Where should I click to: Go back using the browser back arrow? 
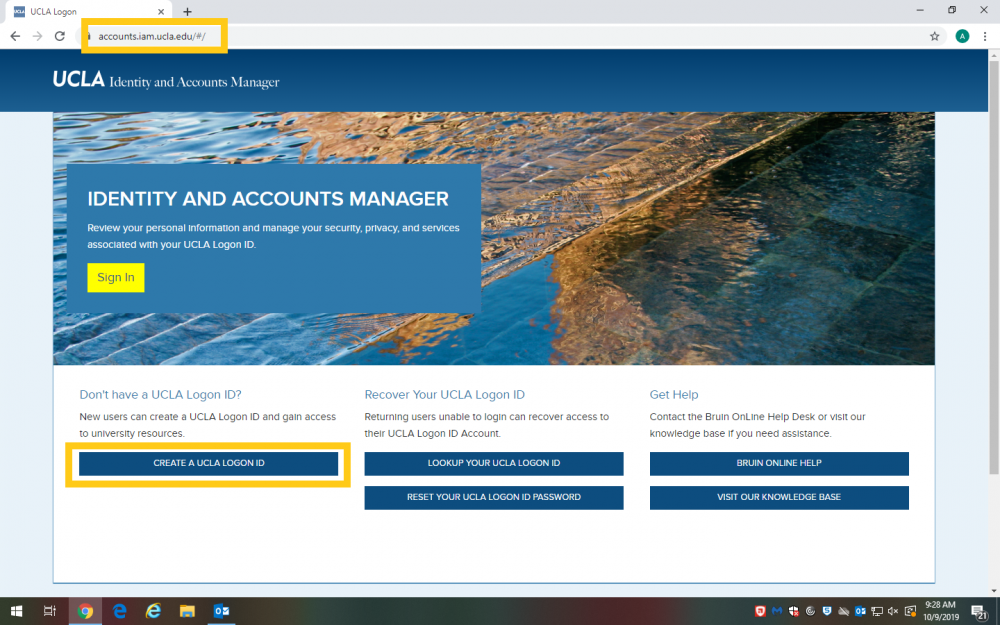(15, 36)
